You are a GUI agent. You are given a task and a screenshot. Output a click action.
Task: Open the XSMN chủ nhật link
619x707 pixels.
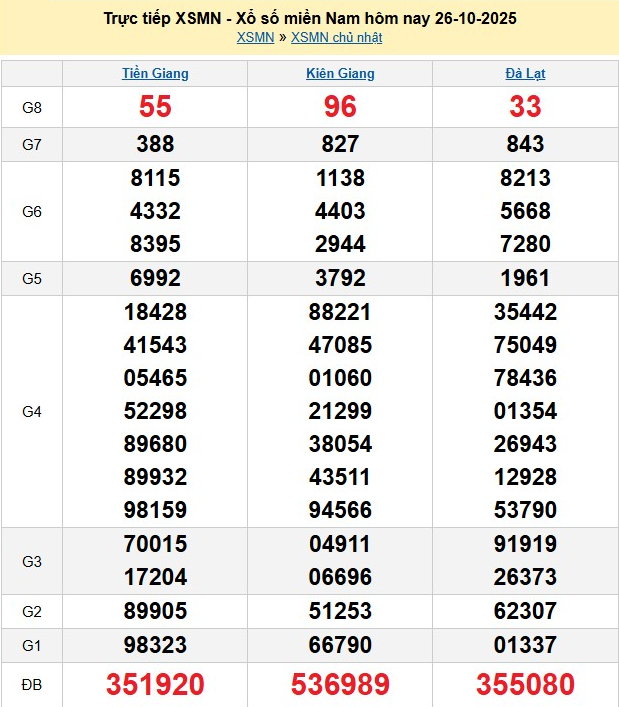(x=336, y=38)
